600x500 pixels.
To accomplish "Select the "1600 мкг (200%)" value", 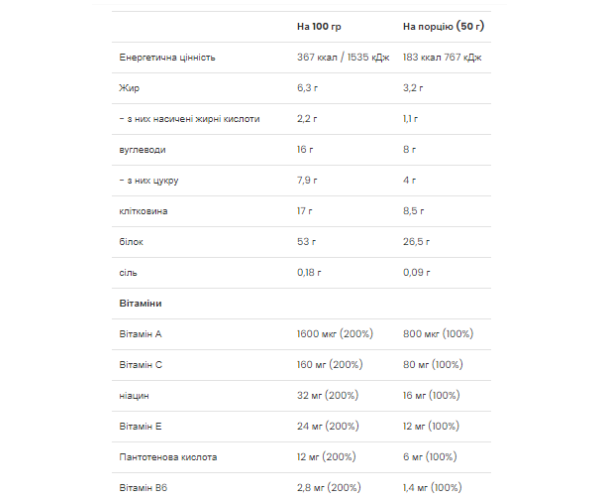I will point(335,333).
